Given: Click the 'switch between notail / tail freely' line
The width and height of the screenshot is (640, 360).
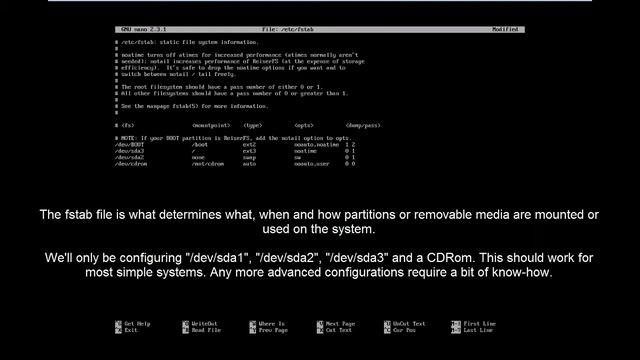Looking at the screenshot, I should pos(176,74).
